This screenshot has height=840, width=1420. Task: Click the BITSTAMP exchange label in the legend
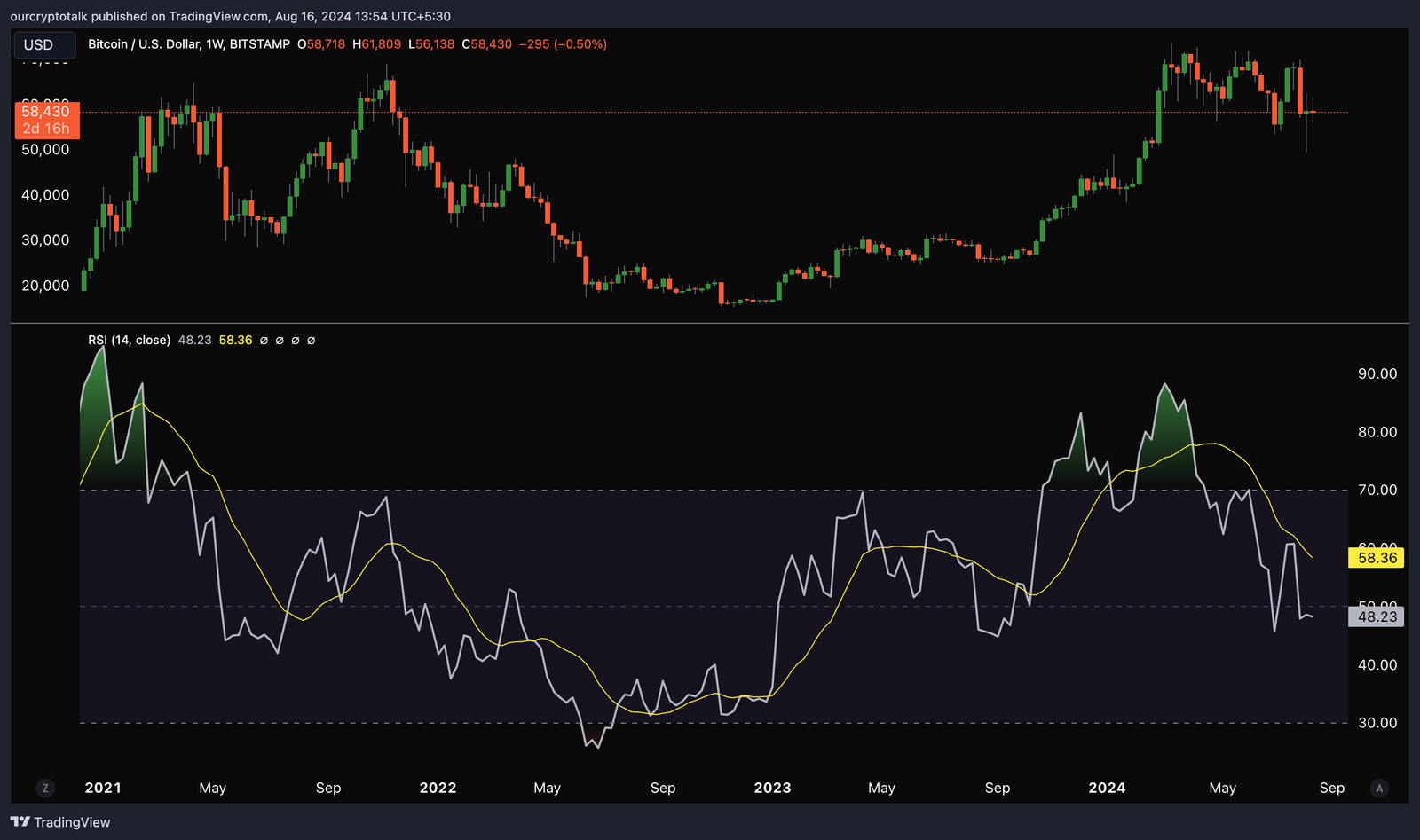tap(256, 44)
